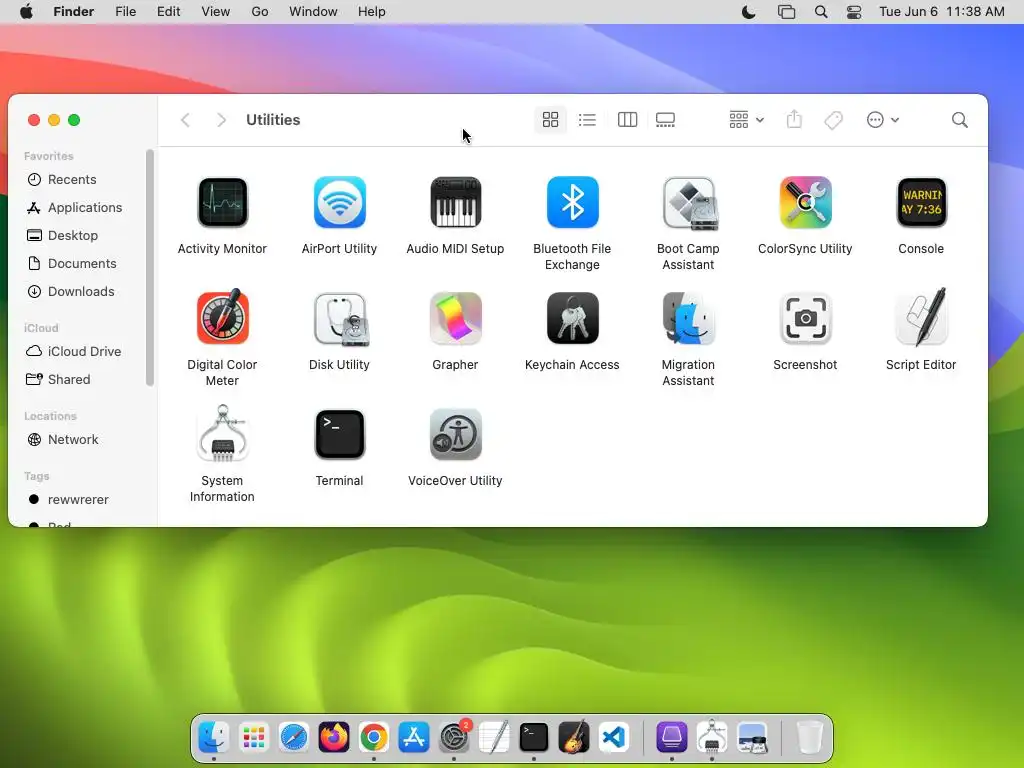Open Applications in the sidebar

tap(84, 208)
